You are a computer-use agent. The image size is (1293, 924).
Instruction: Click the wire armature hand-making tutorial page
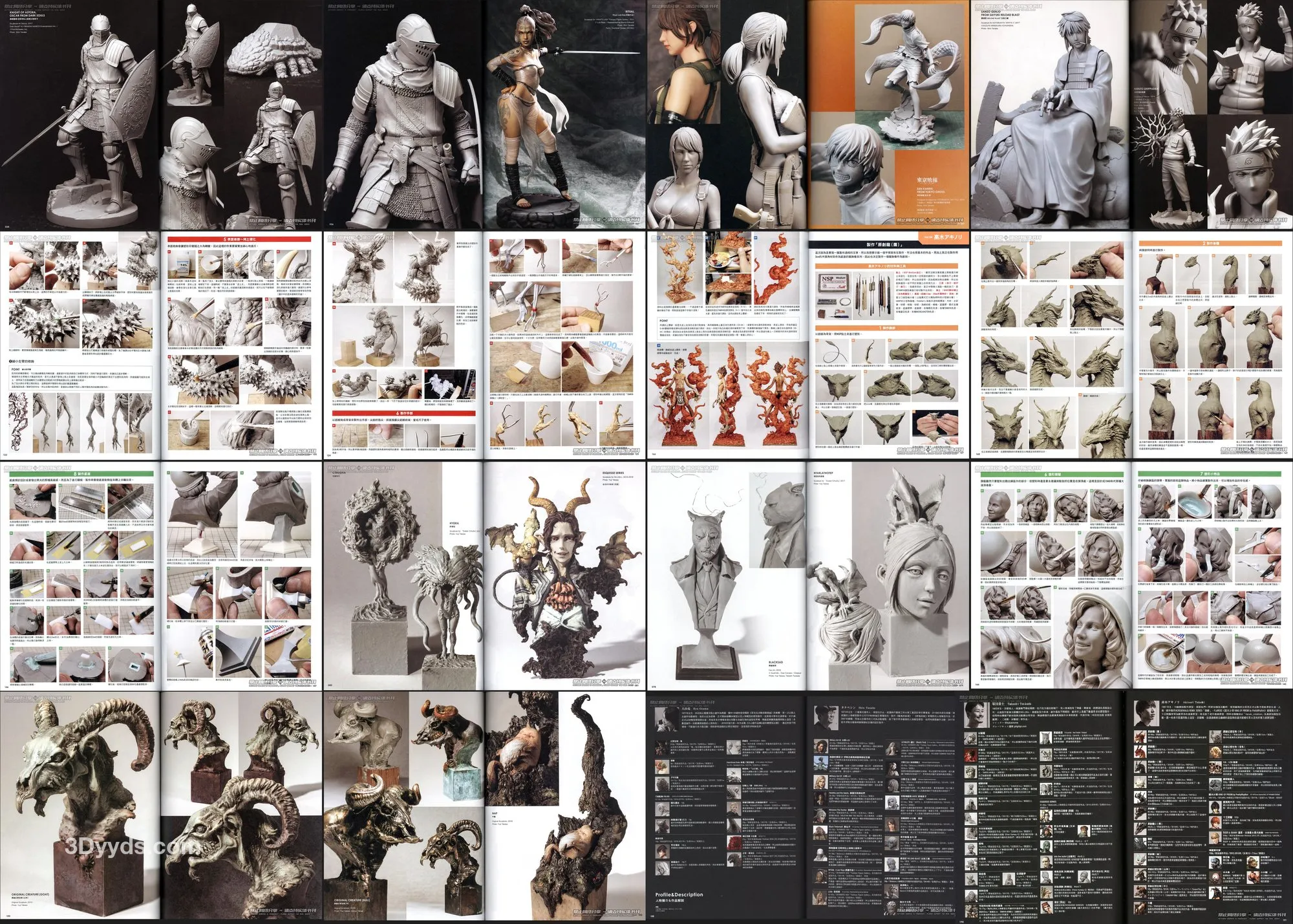(x=566, y=346)
